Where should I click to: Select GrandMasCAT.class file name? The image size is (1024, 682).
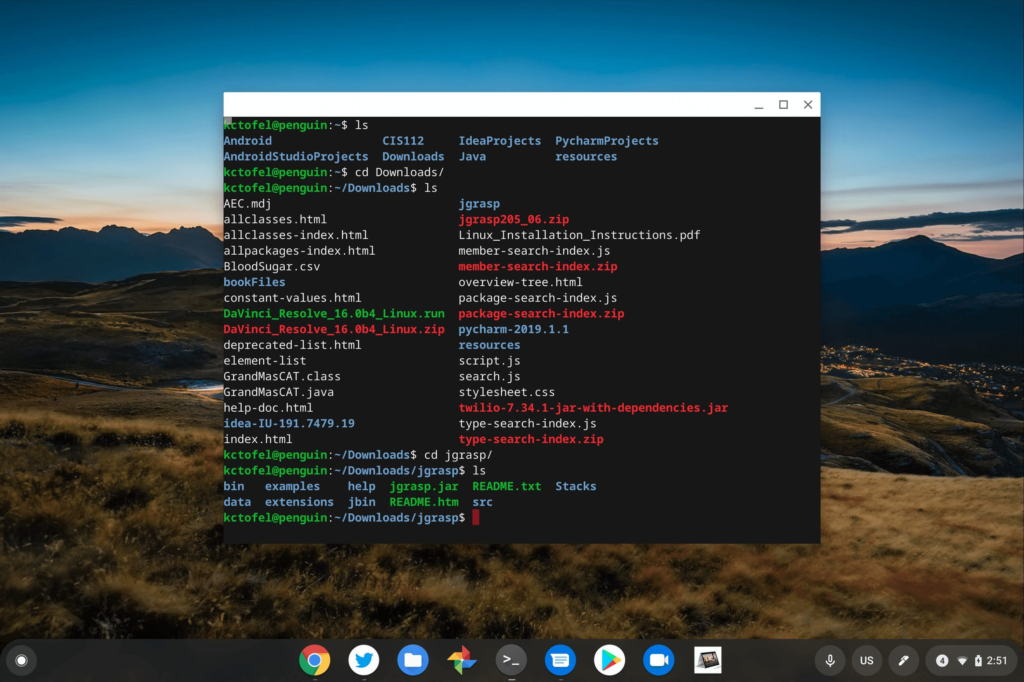(281, 376)
